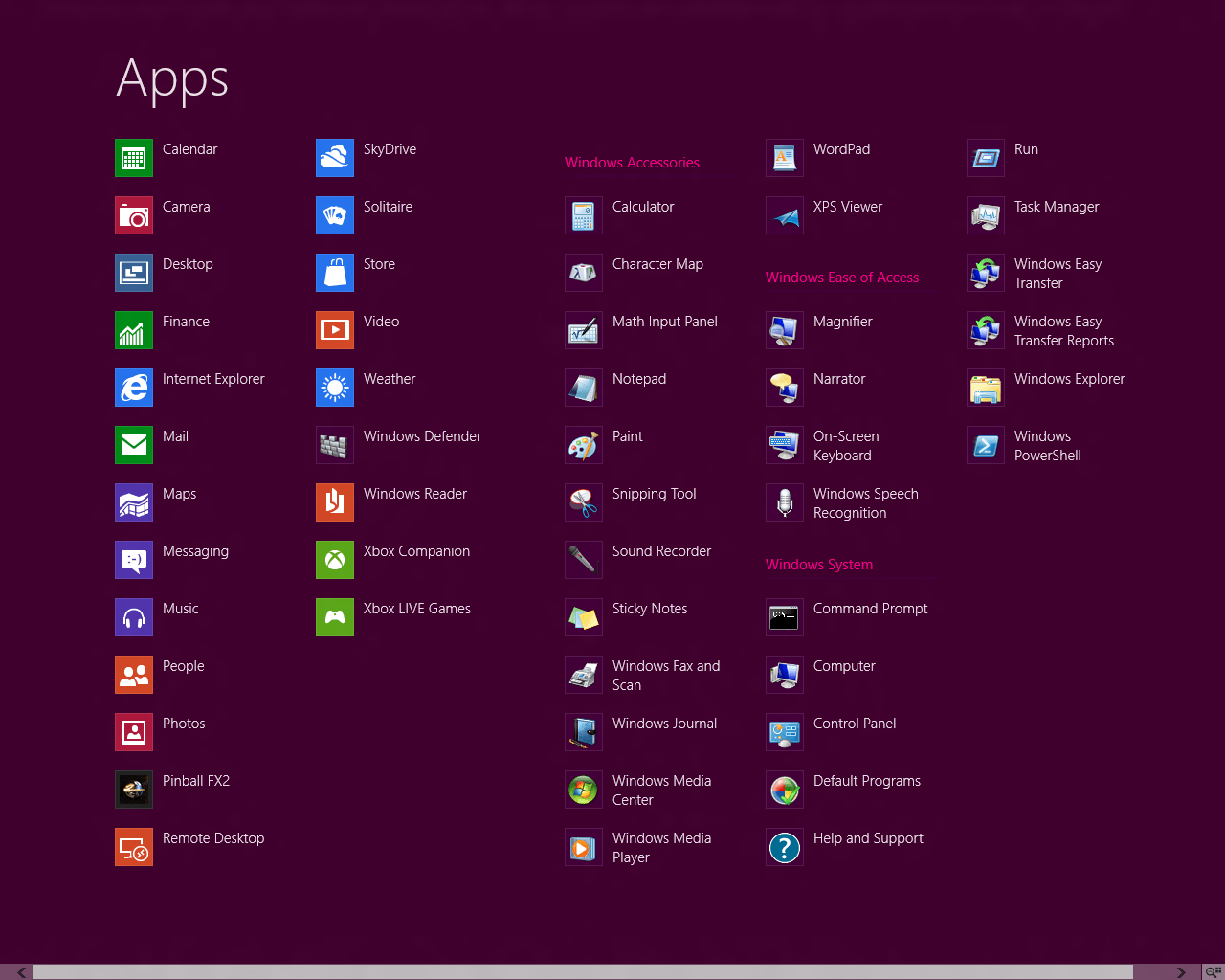
Task: Select the Windows Ease of Access header
Action: pos(841,278)
